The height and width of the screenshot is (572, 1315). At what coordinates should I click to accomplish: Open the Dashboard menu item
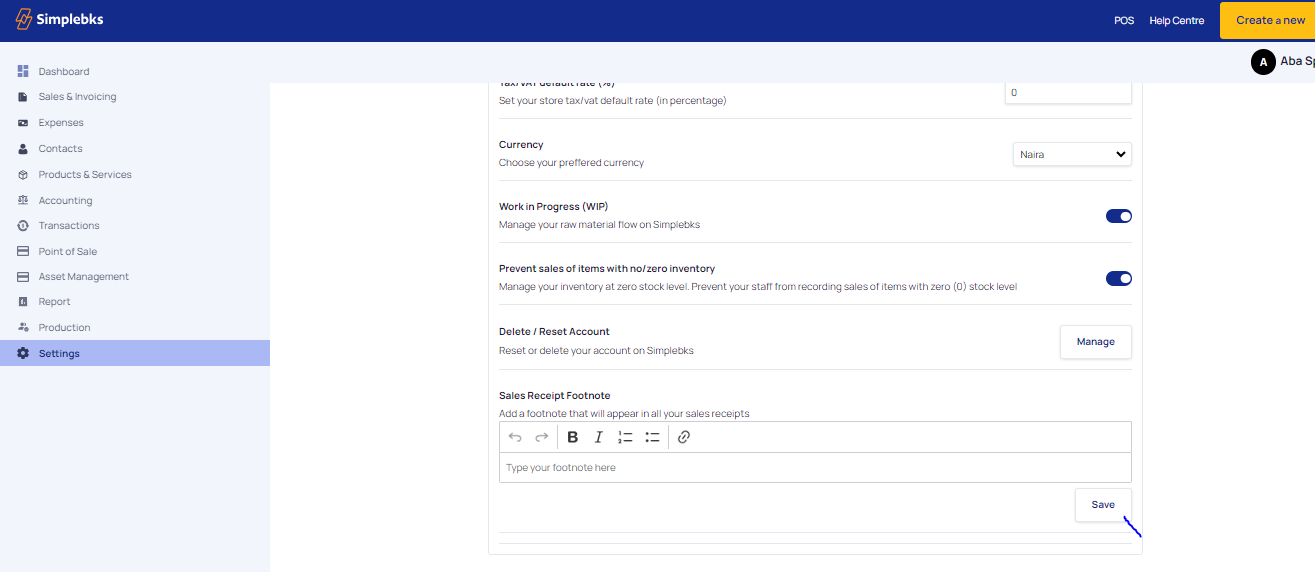64,72
